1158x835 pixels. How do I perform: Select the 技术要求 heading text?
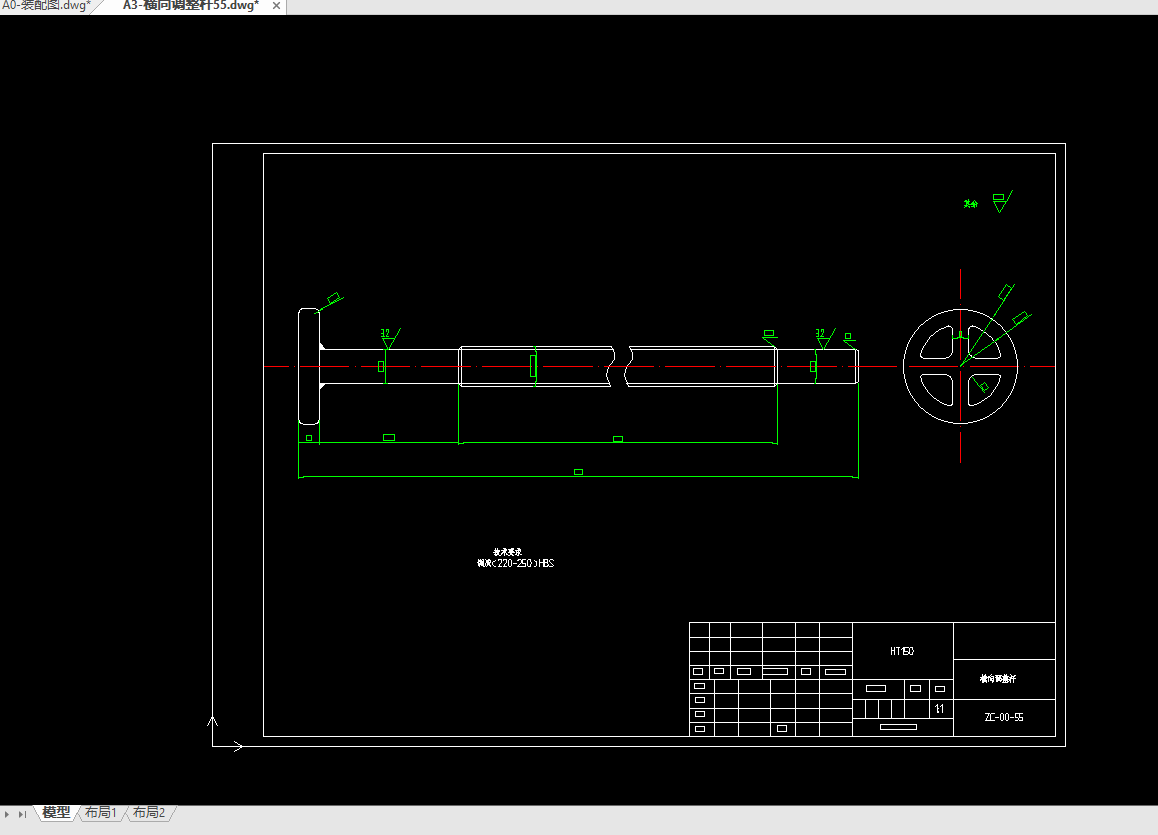point(507,551)
